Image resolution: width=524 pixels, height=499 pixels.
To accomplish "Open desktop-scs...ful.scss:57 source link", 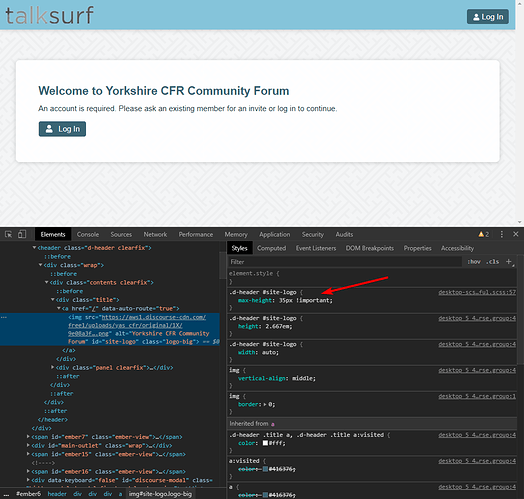I will coord(477,292).
